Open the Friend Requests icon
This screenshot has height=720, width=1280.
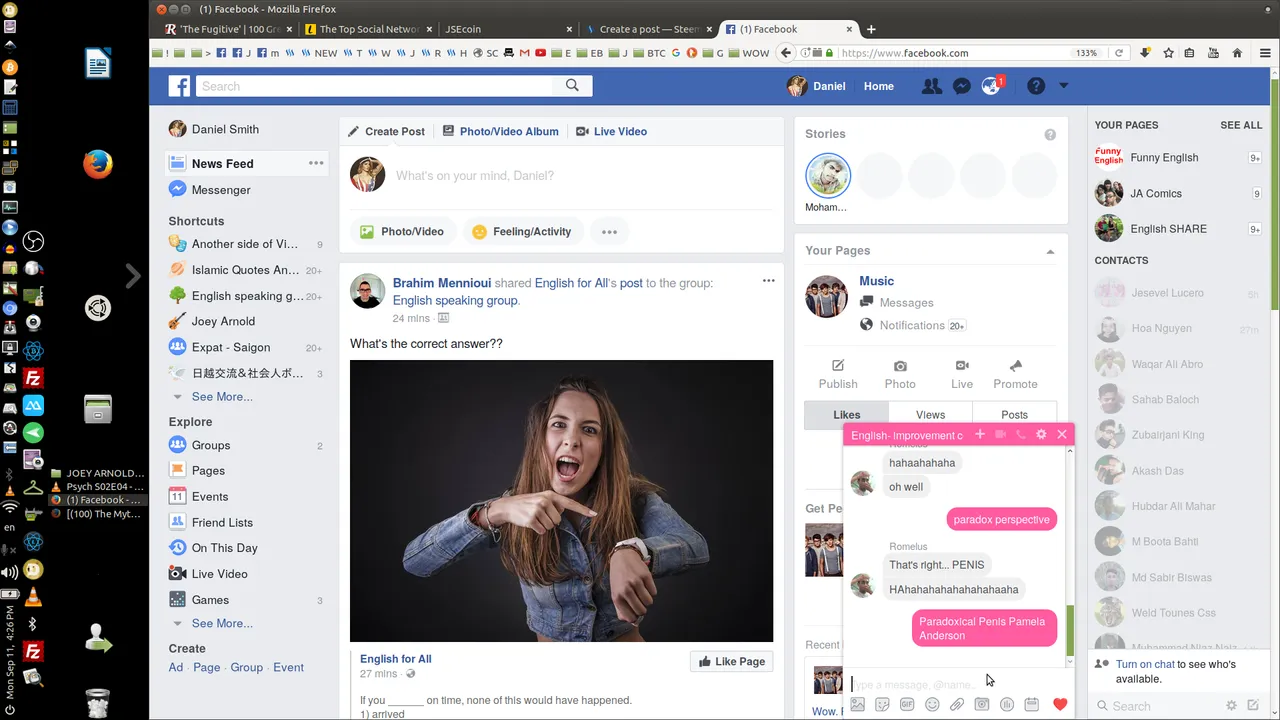[x=932, y=86]
